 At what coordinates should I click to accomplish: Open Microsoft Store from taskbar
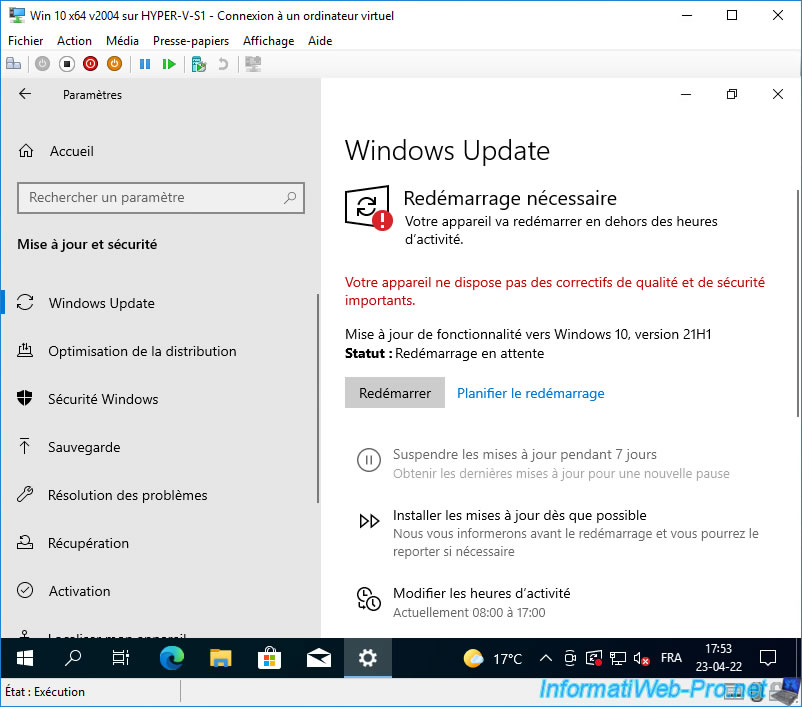coord(270,658)
